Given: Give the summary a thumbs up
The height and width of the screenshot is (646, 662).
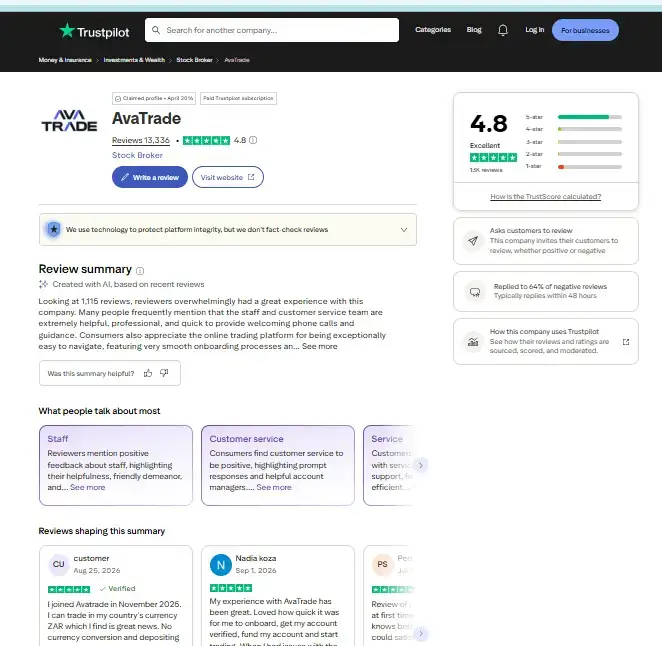Looking at the screenshot, I should (x=148, y=373).
